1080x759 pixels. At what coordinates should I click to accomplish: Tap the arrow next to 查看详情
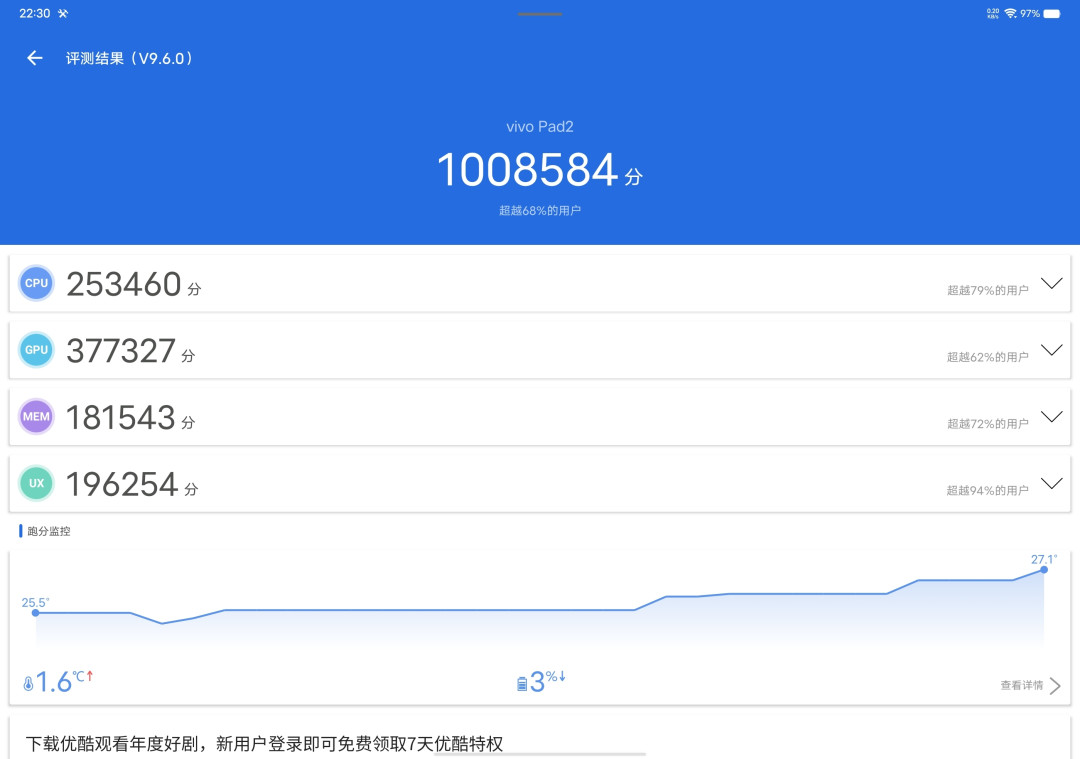(x=1055, y=685)
